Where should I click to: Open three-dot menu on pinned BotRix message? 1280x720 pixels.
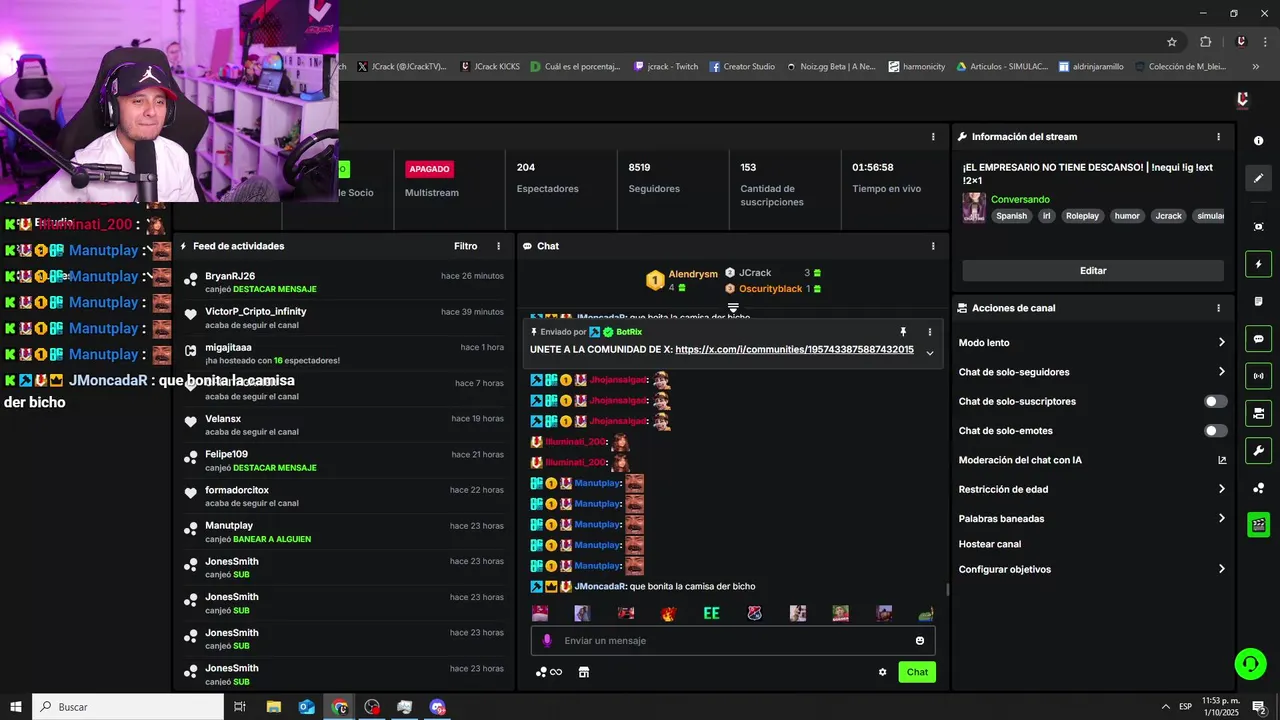tap(929, 332)
